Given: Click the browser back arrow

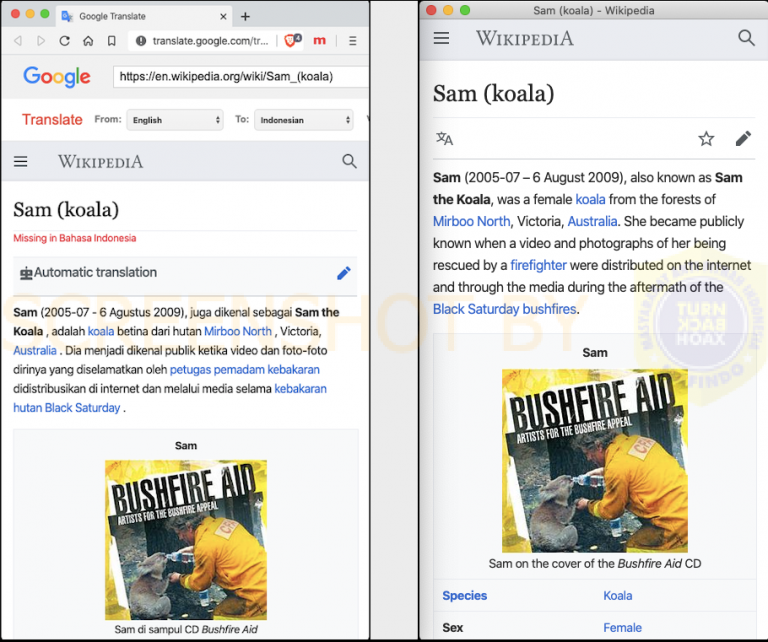Looking at the screenshot, I should point(18,41).
